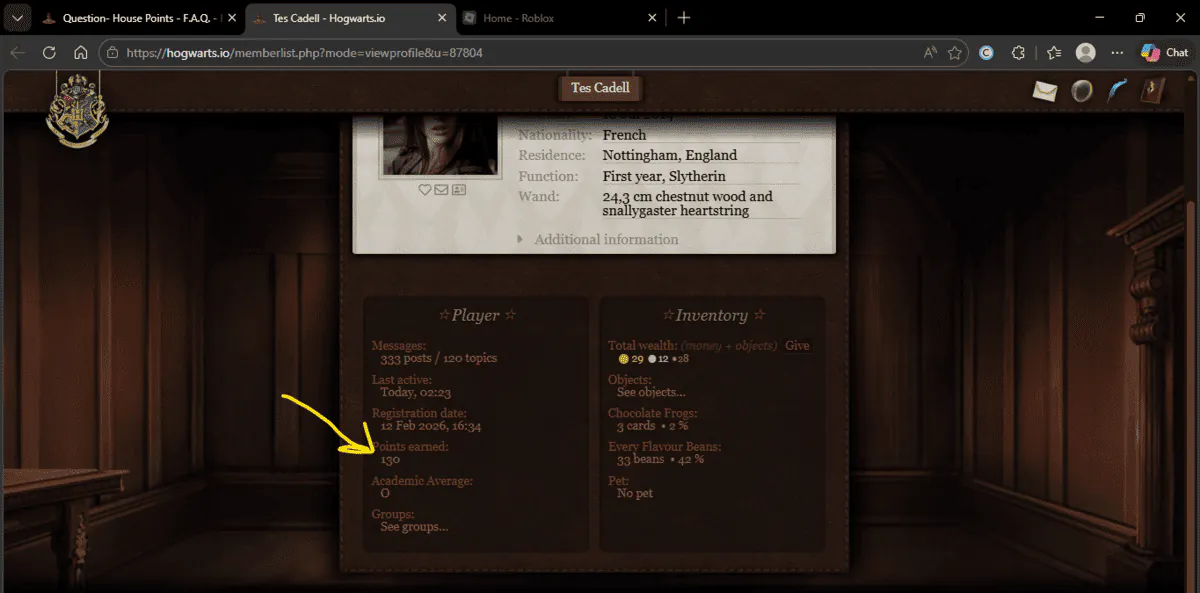Open Chocolate Frogs 3 cards link
Image resolution: width=1200 pixels, height=593 pixels.
pyautogui.click(x=636, y=426)
